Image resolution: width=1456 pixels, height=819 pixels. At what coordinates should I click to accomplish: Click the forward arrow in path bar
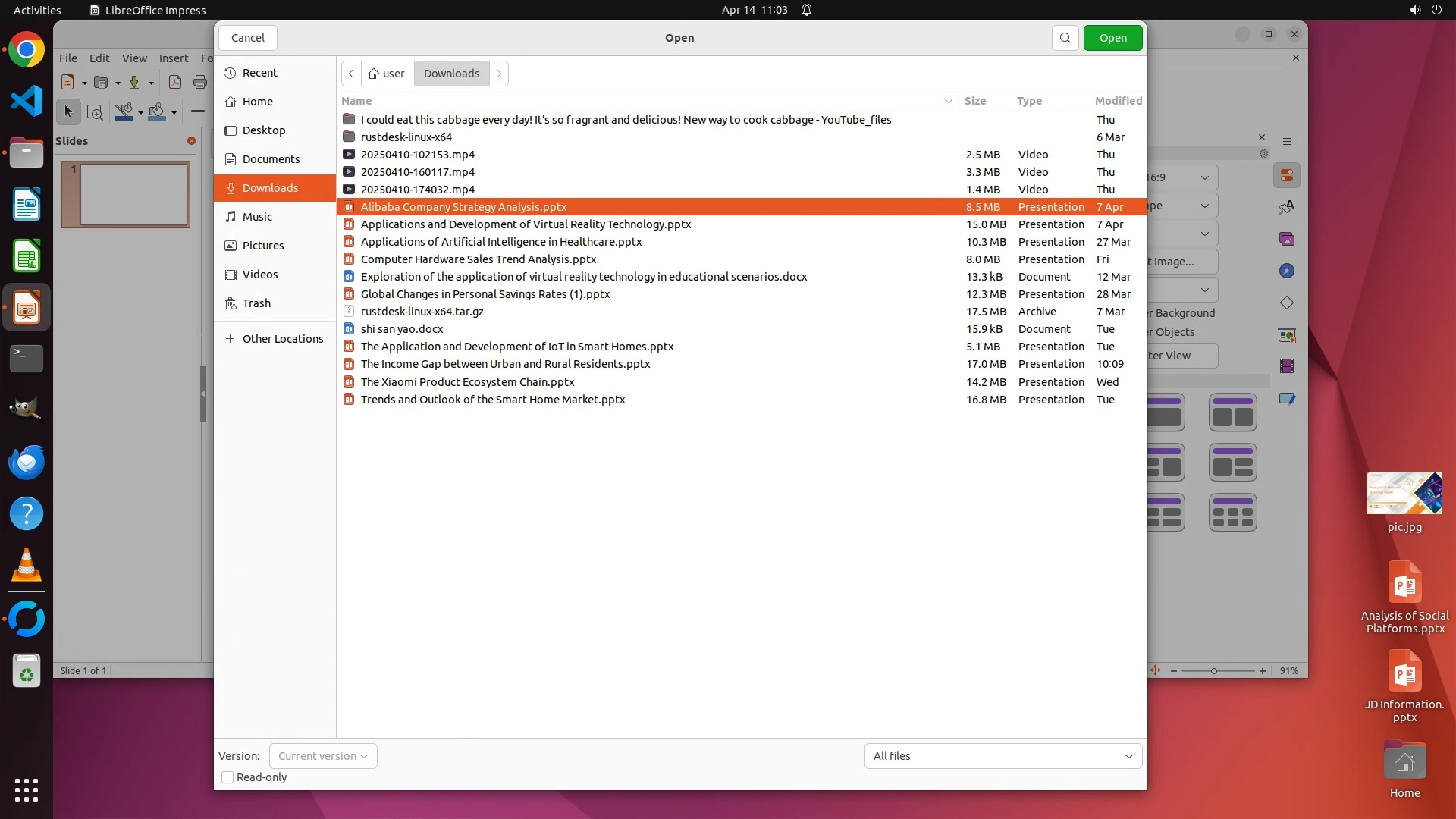click(499, 74)
